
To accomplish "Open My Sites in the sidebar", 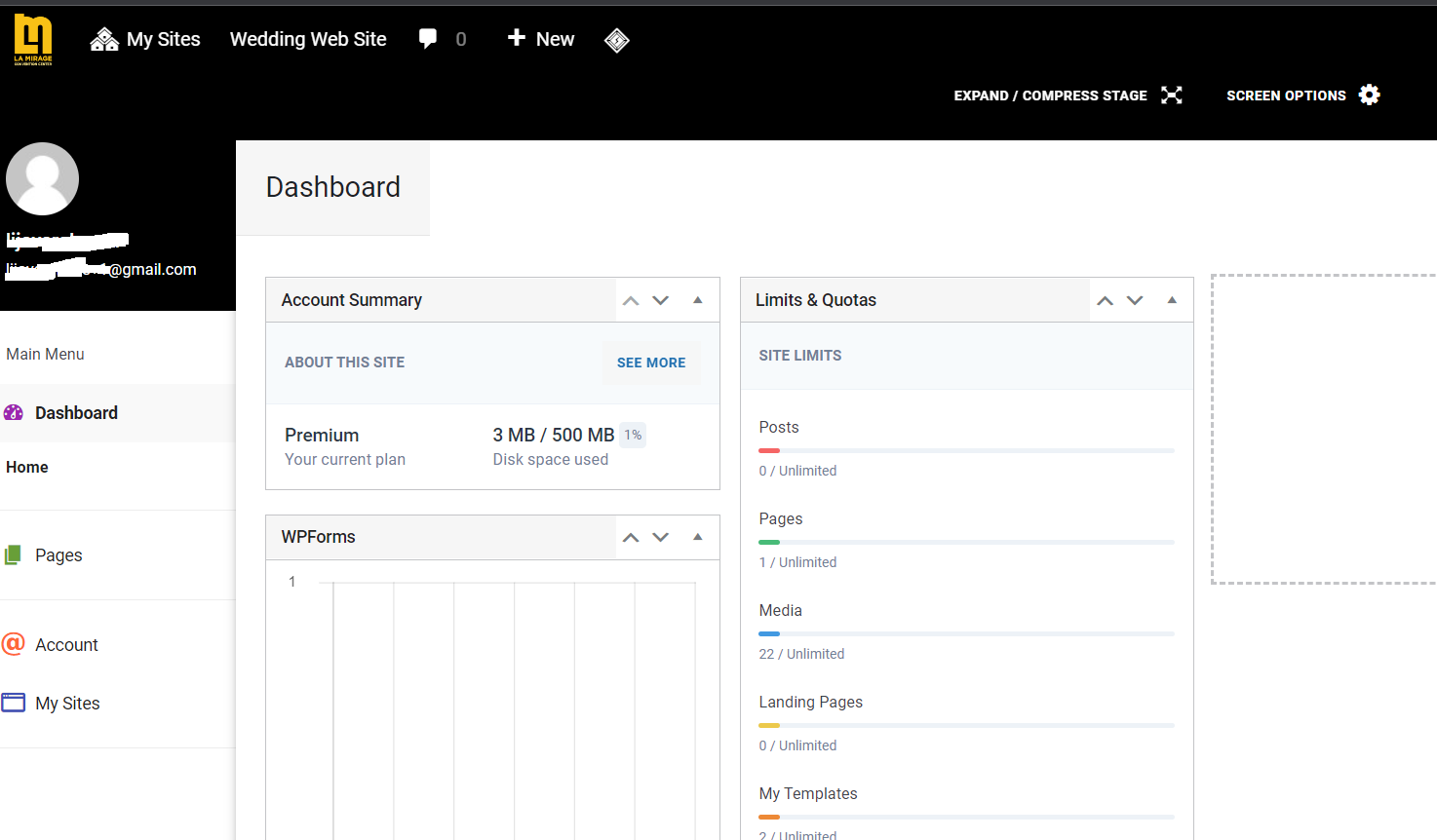I will [67, 703].
